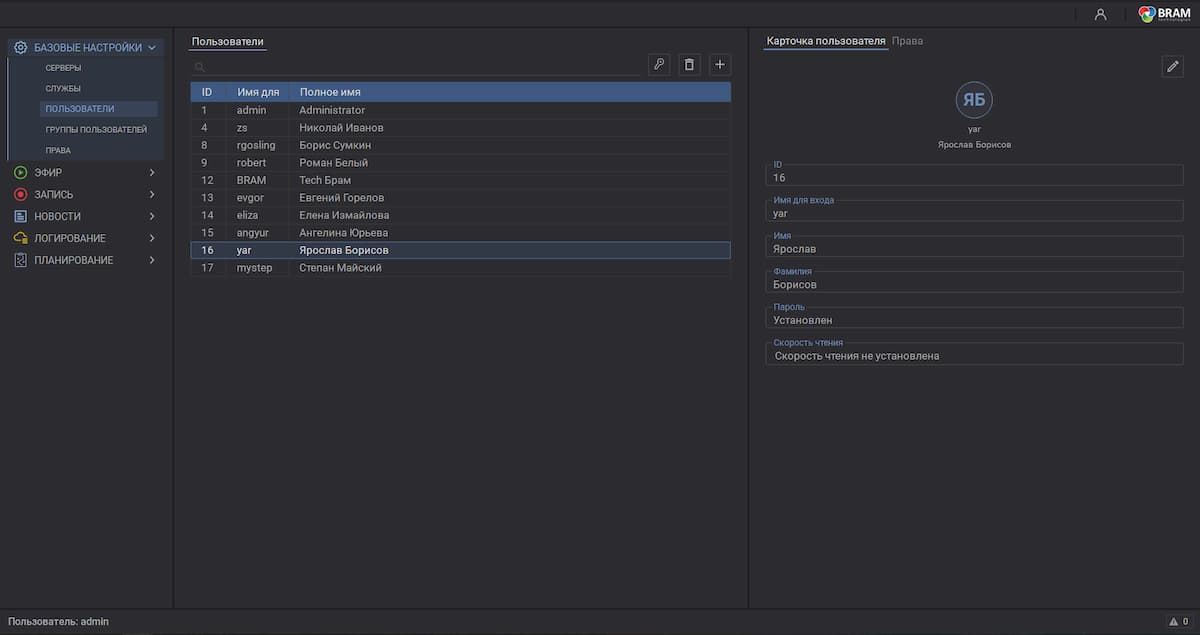Open Серверы in the sidebar
The width and height of the screenshot is (1200, 635).
(63, 68)
